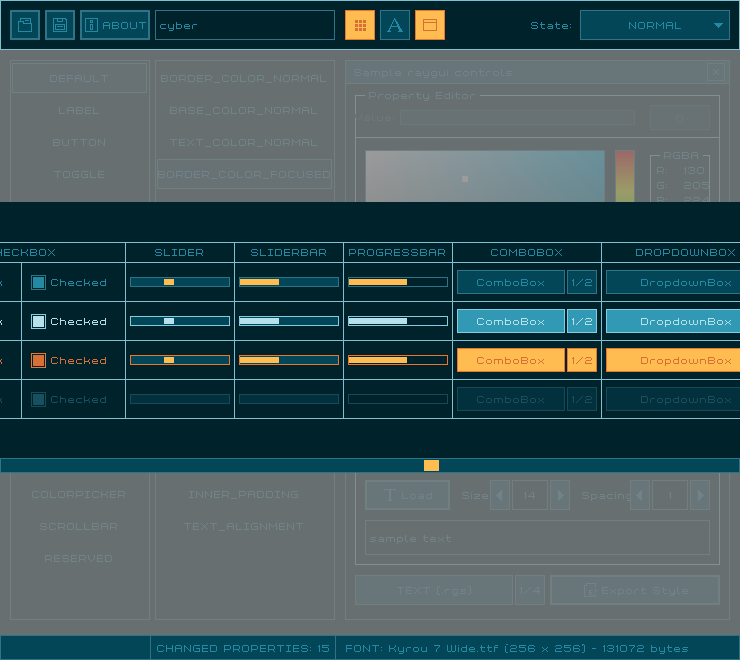
Task: Toggle the Checked checkbox in the top table row
Action: pos(38,282)
